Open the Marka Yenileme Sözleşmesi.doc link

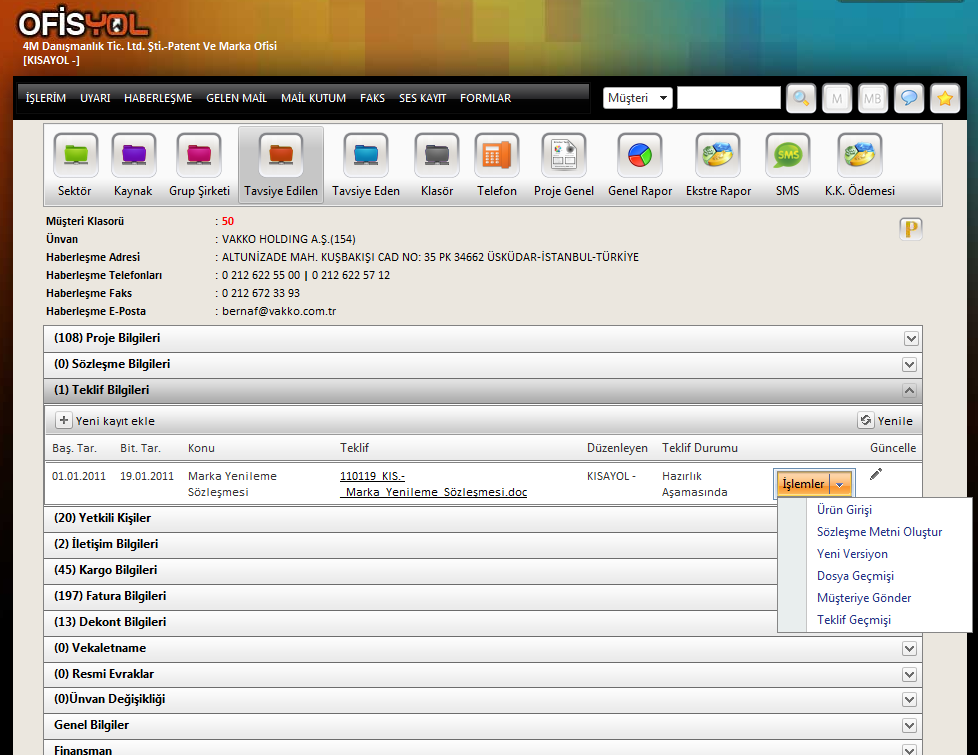pos(433,484)
